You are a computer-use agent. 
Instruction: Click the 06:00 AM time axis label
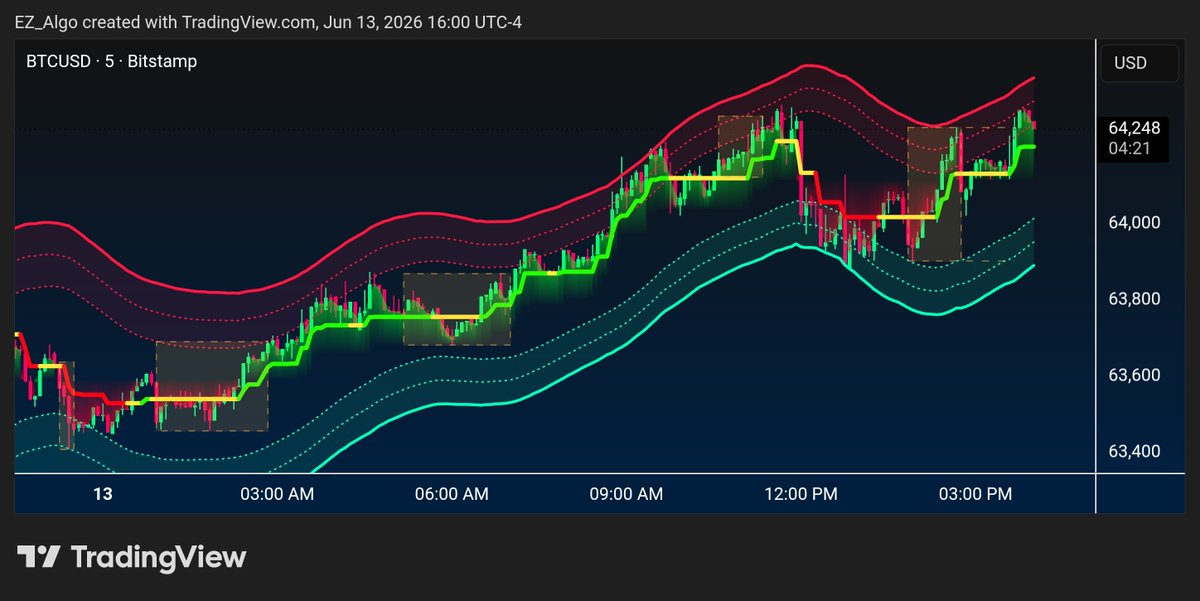pos(451,494)
